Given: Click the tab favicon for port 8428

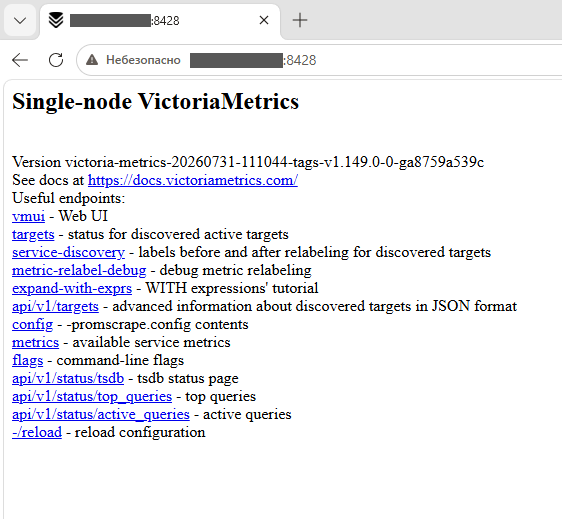Looking at the screenshot, I should coord(56,20).
